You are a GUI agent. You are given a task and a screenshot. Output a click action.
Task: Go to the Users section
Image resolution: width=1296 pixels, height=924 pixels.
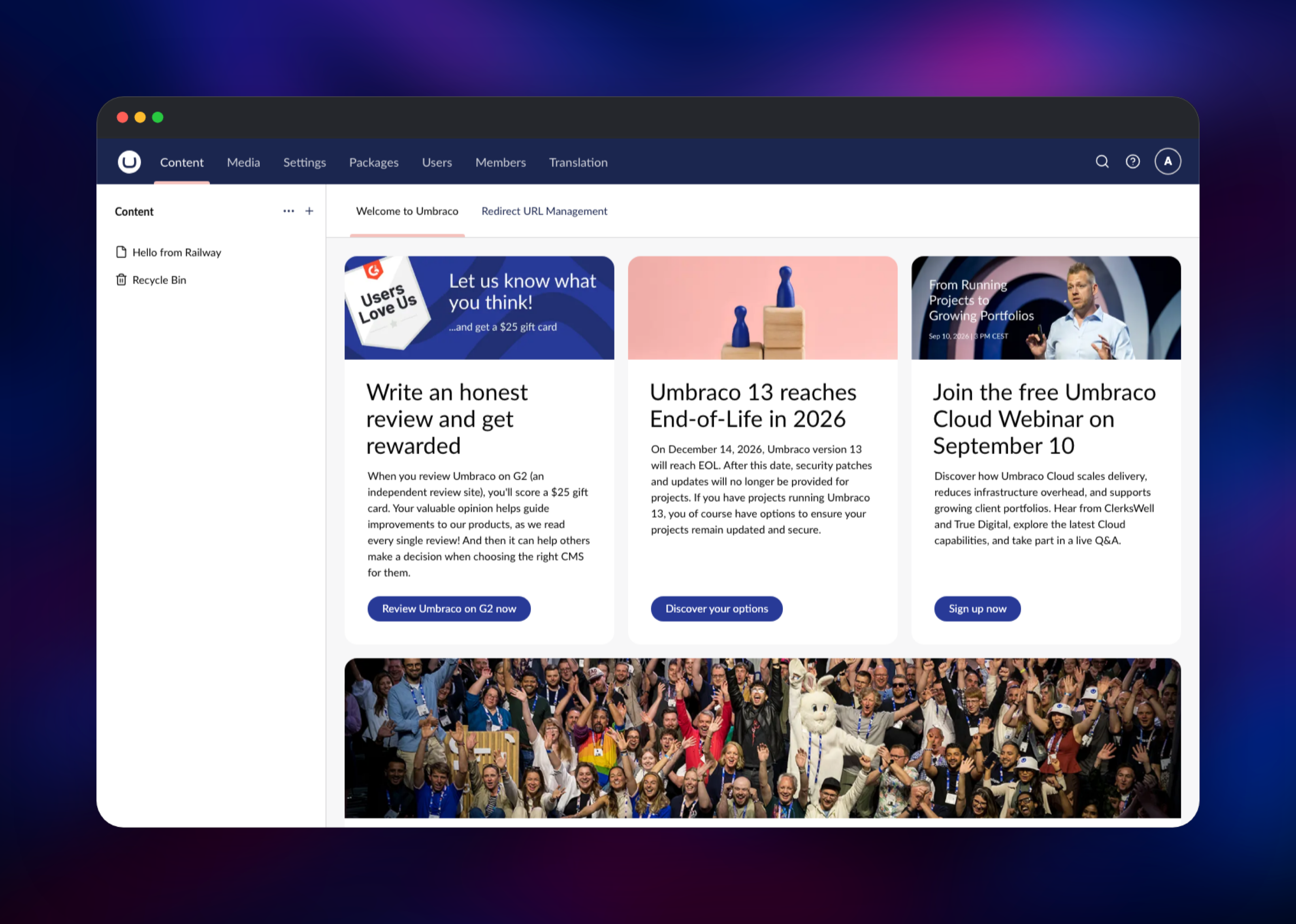[437, 163]
